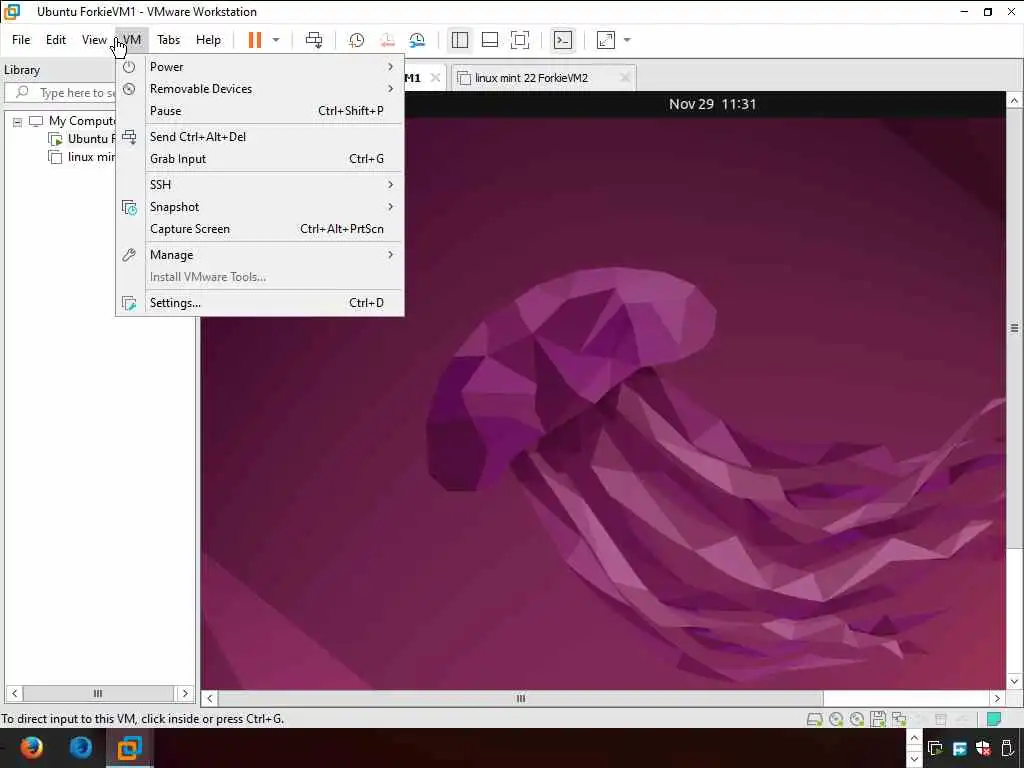The width and height of the screenshot is (1024, 768).
Task: Click the hard disk status bar icon
Action: (814, 720)
